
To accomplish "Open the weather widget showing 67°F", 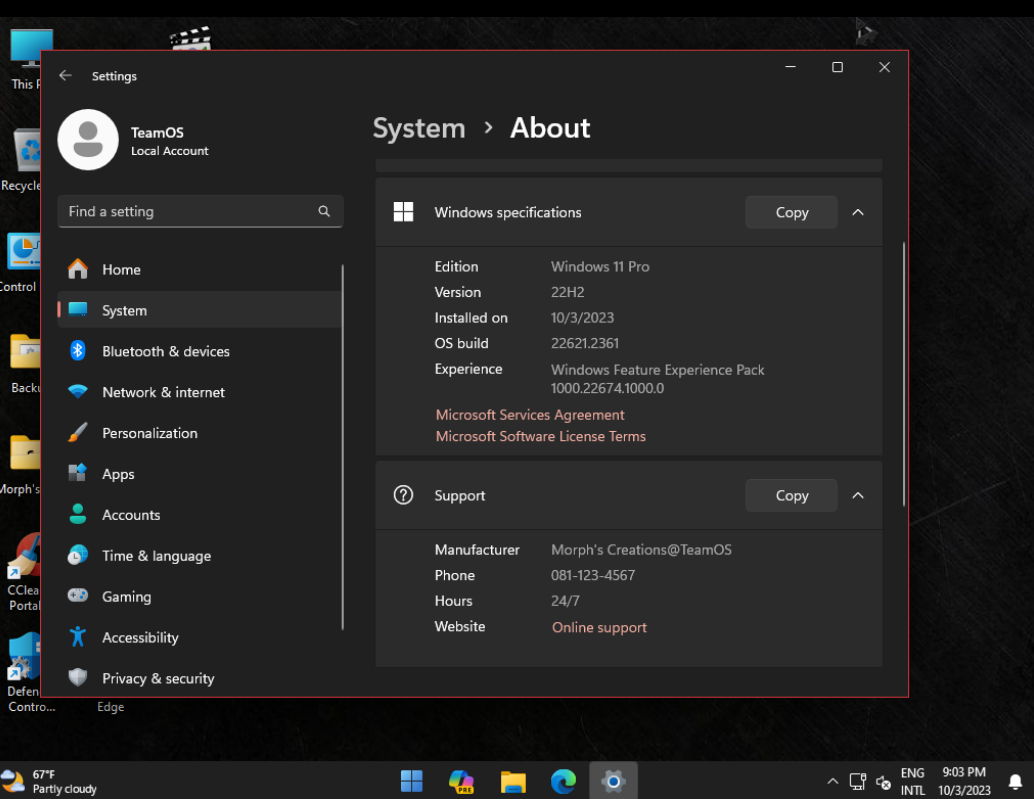I will pyautogui.click(x=49, y=781).
